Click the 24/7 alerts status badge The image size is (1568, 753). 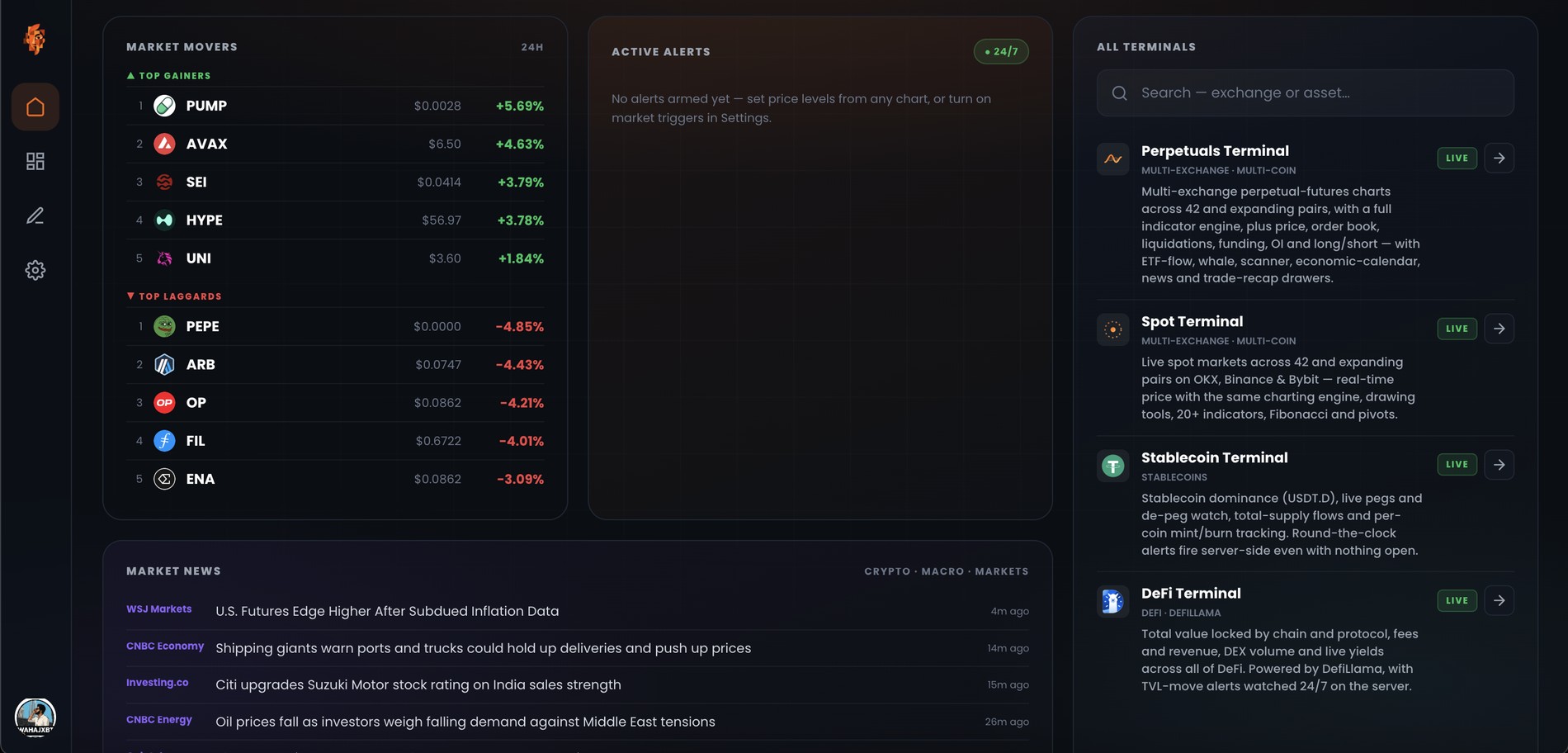pyautogui.click(x=1001, y=51)
